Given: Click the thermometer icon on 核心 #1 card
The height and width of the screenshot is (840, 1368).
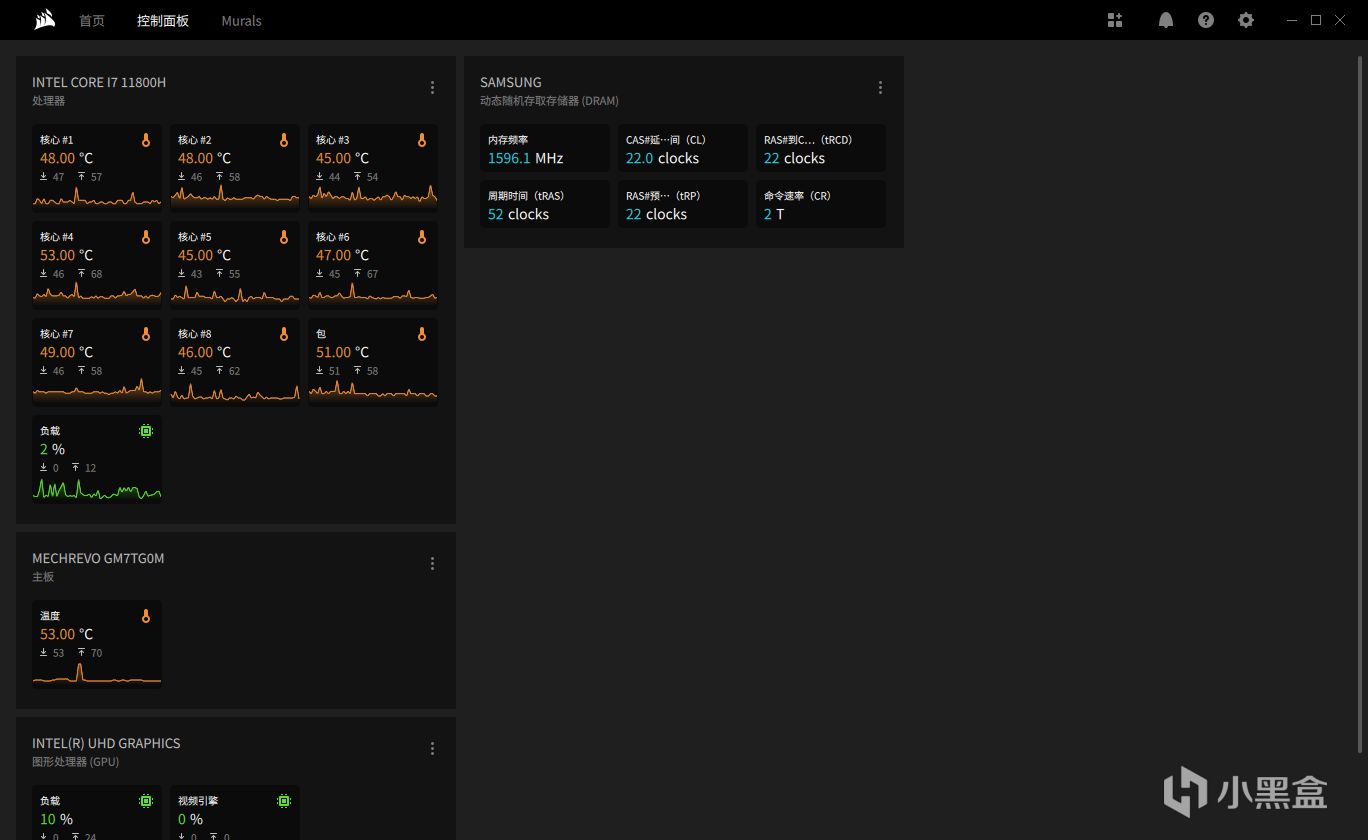Looking at the screenshot, I should pyautogui.click(x=146, y=140).
